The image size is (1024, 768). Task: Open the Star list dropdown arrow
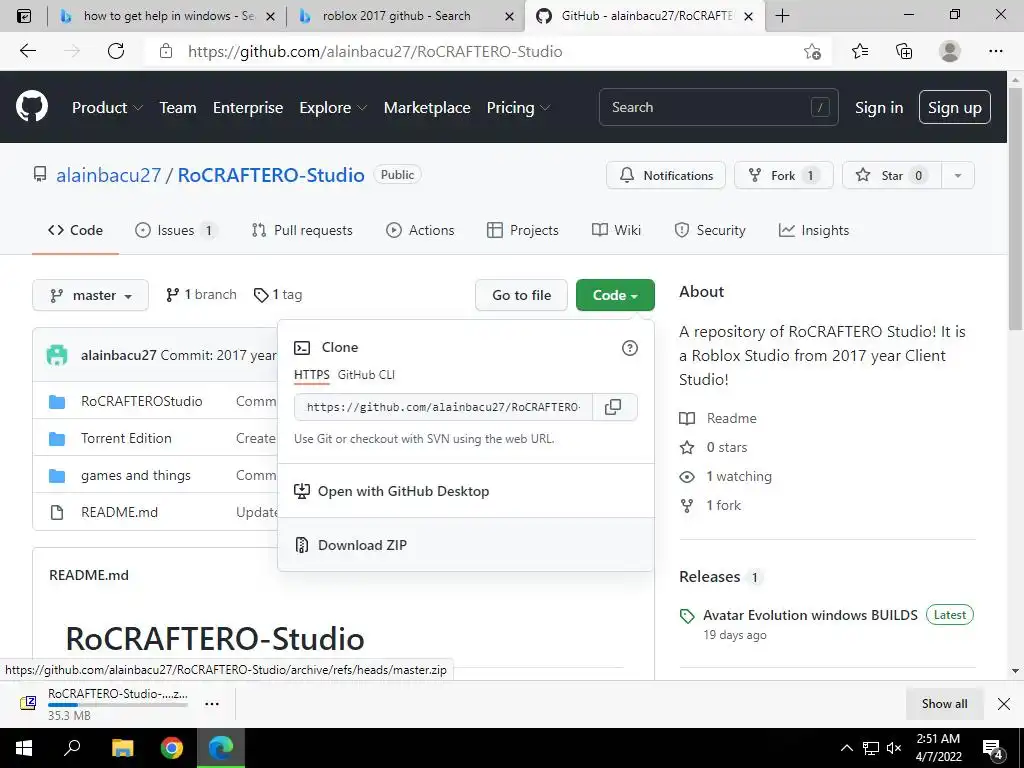pyautogui.click(x=957, y=175)
